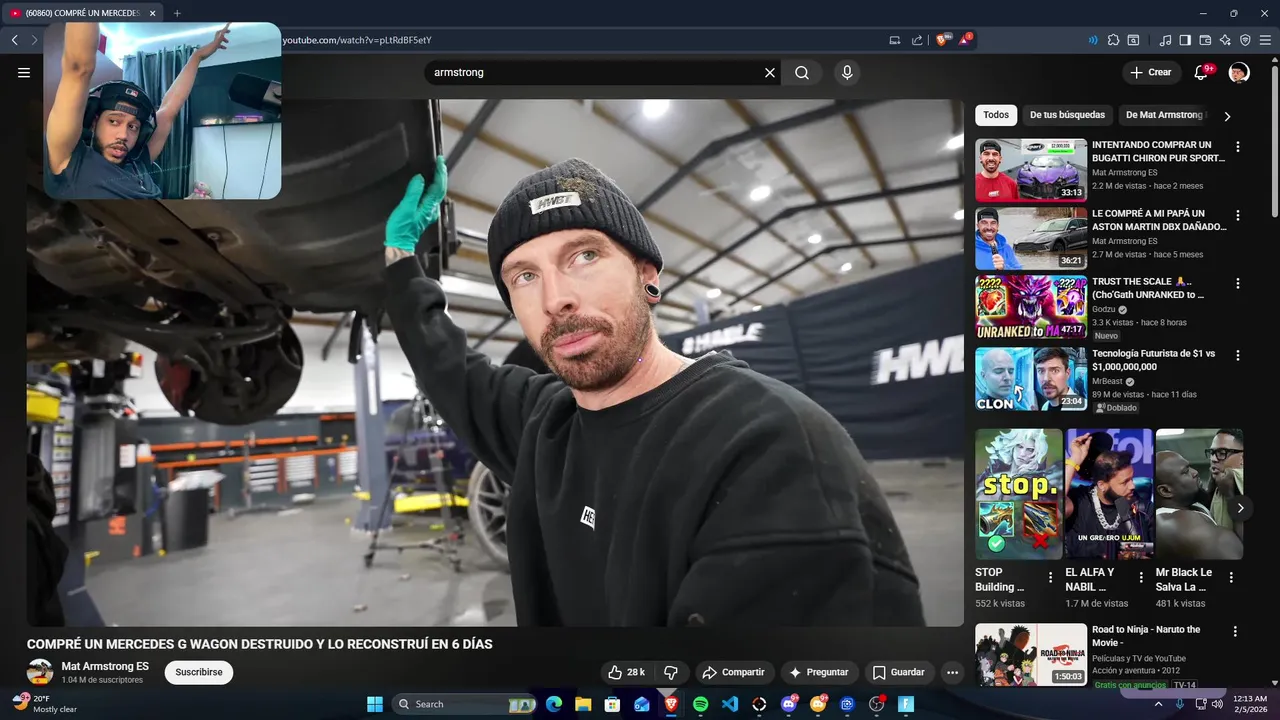This screenshot has width=1280, height=720.
Task: Click the YouTube search input field
Action: pyautogui.click(x=597, y=73)
